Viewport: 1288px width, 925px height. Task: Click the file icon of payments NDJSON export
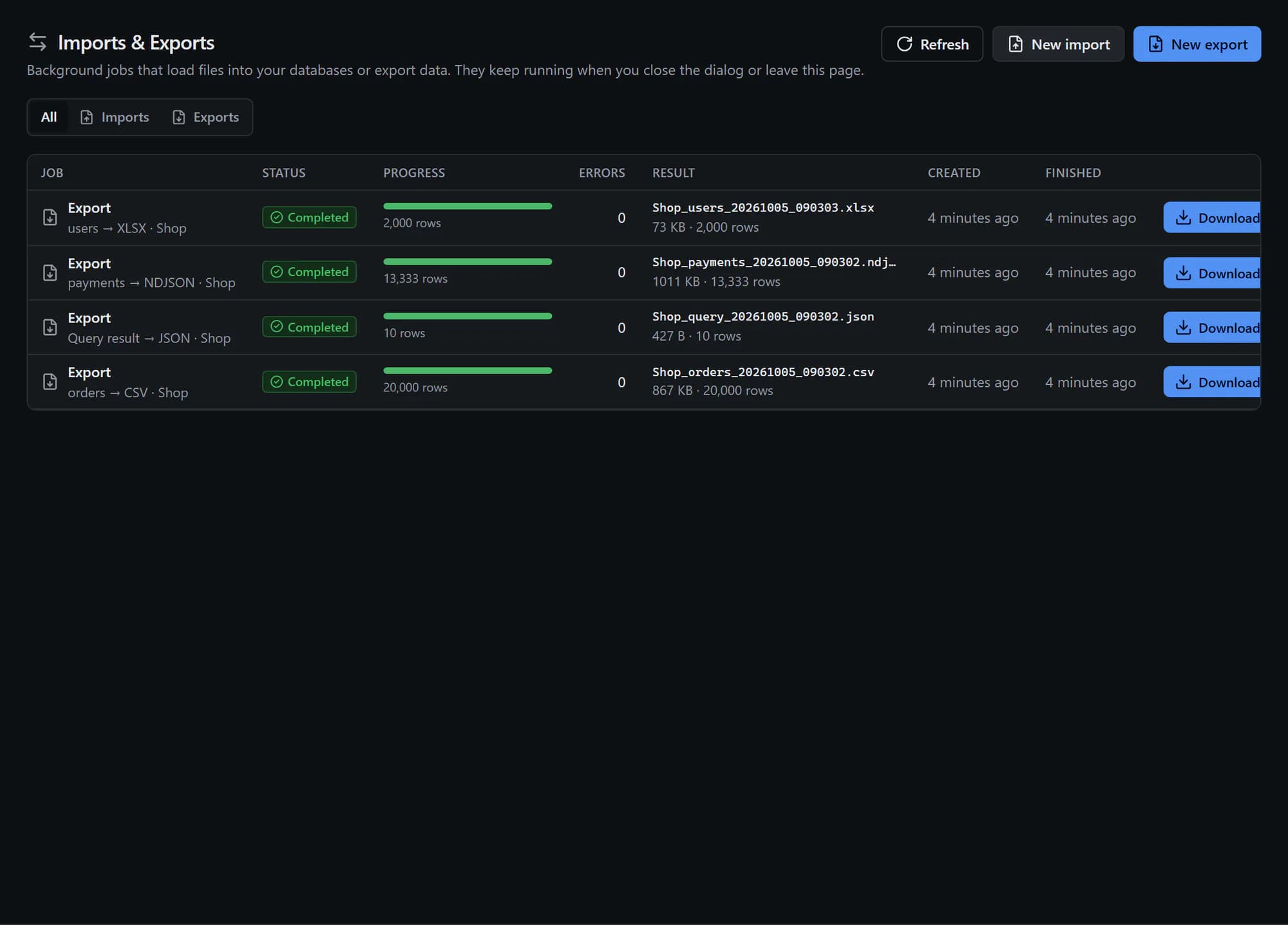(50, 273)
